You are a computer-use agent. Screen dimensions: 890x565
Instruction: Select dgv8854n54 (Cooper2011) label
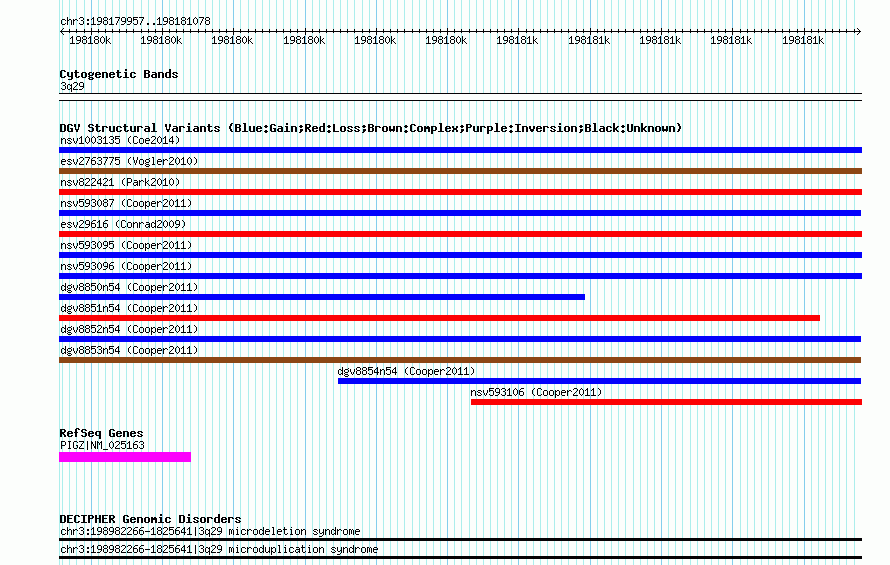point(406,371)
